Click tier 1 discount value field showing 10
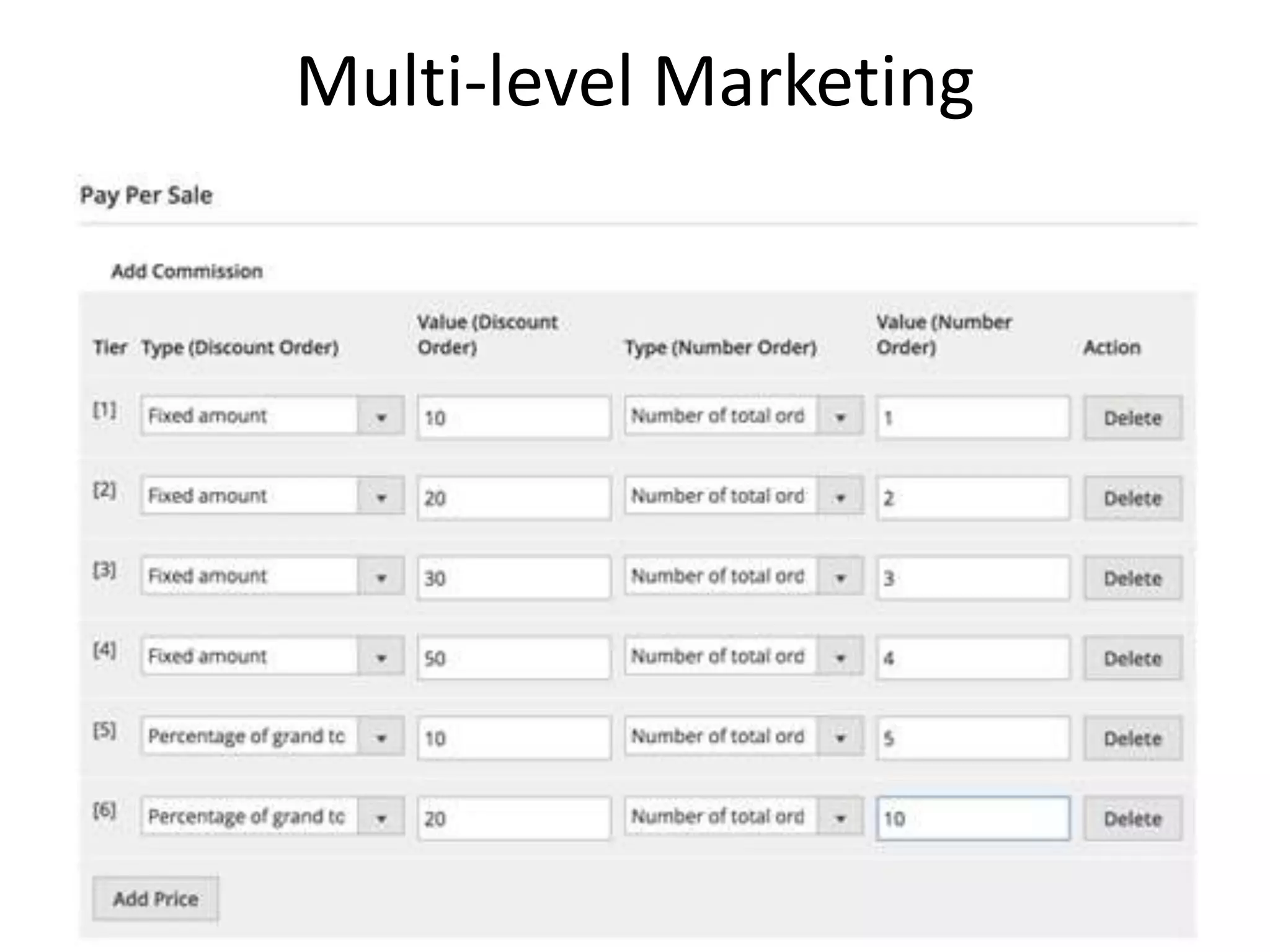The width and height of the screenshot is (1270, 952). (514, 418)
